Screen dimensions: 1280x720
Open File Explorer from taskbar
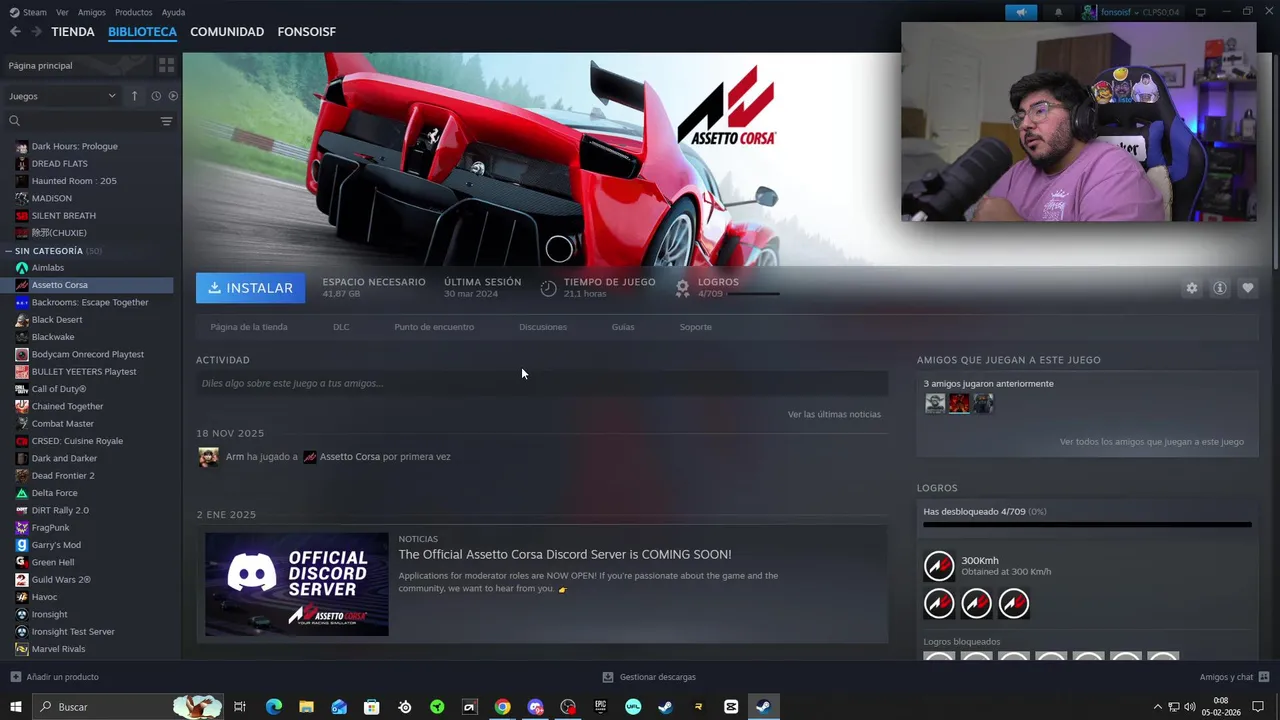[x=306, y=707]
